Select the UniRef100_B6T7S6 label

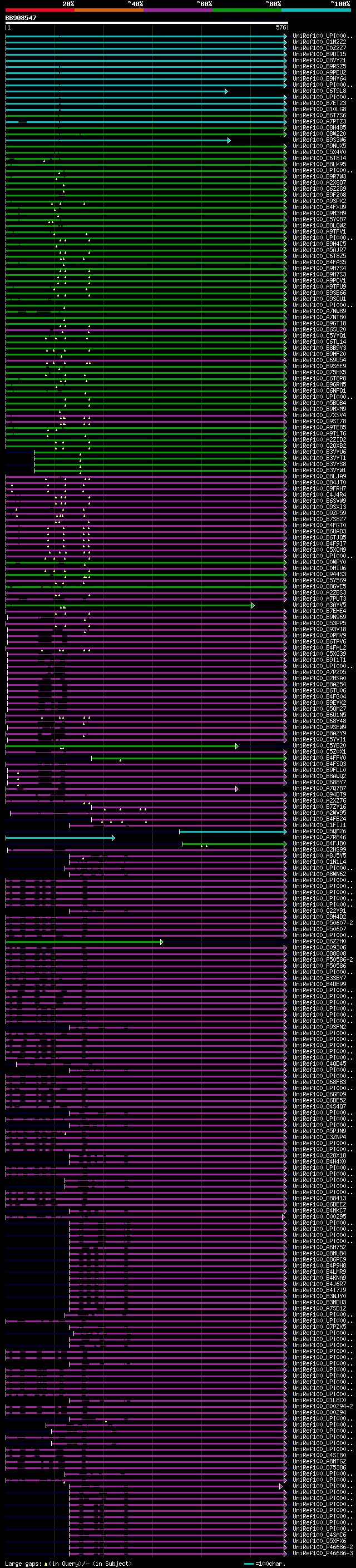pyautogui.click(x=319, y=115)
